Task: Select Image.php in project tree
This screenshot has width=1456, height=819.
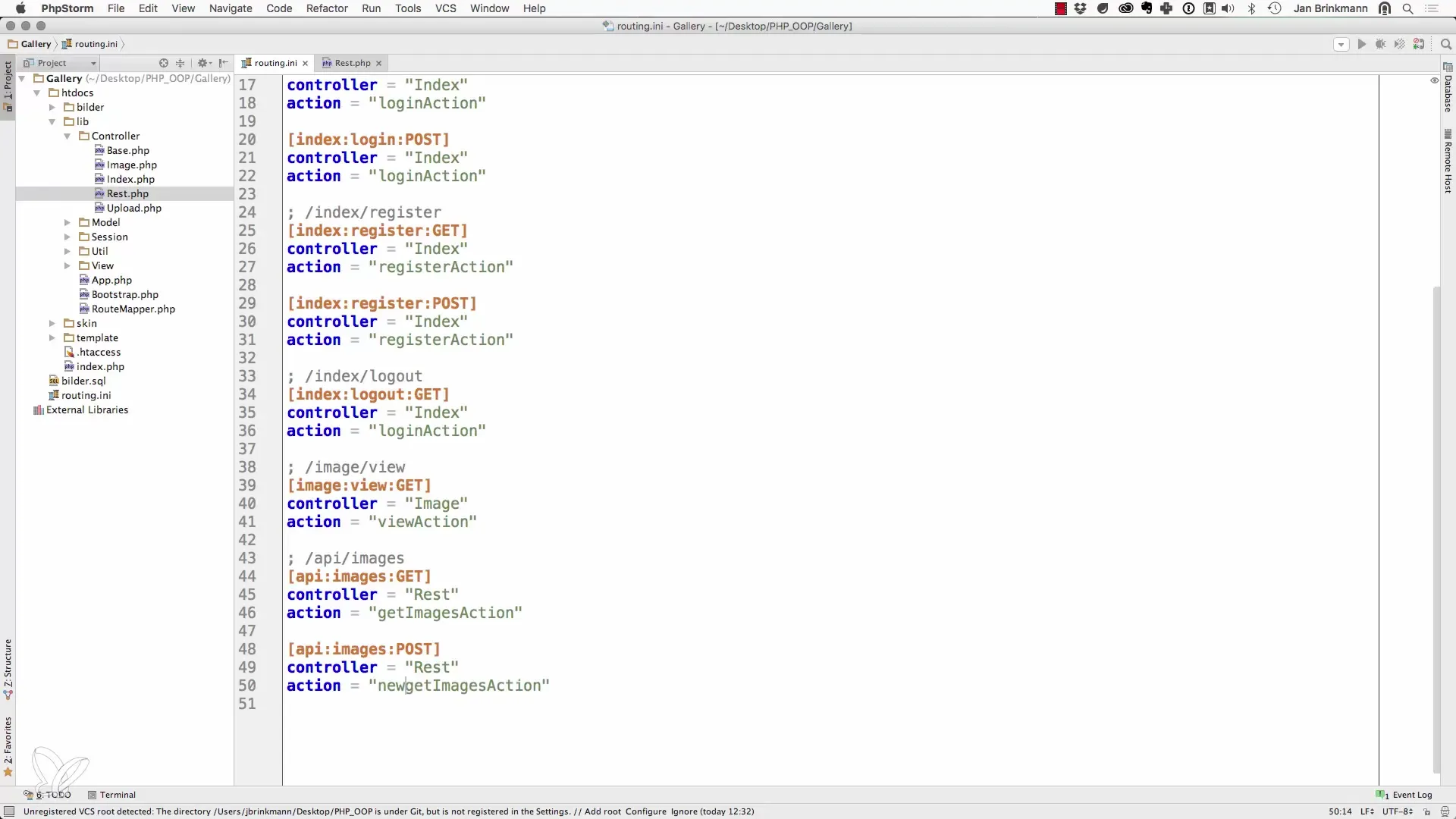Action: coord(126,165)
